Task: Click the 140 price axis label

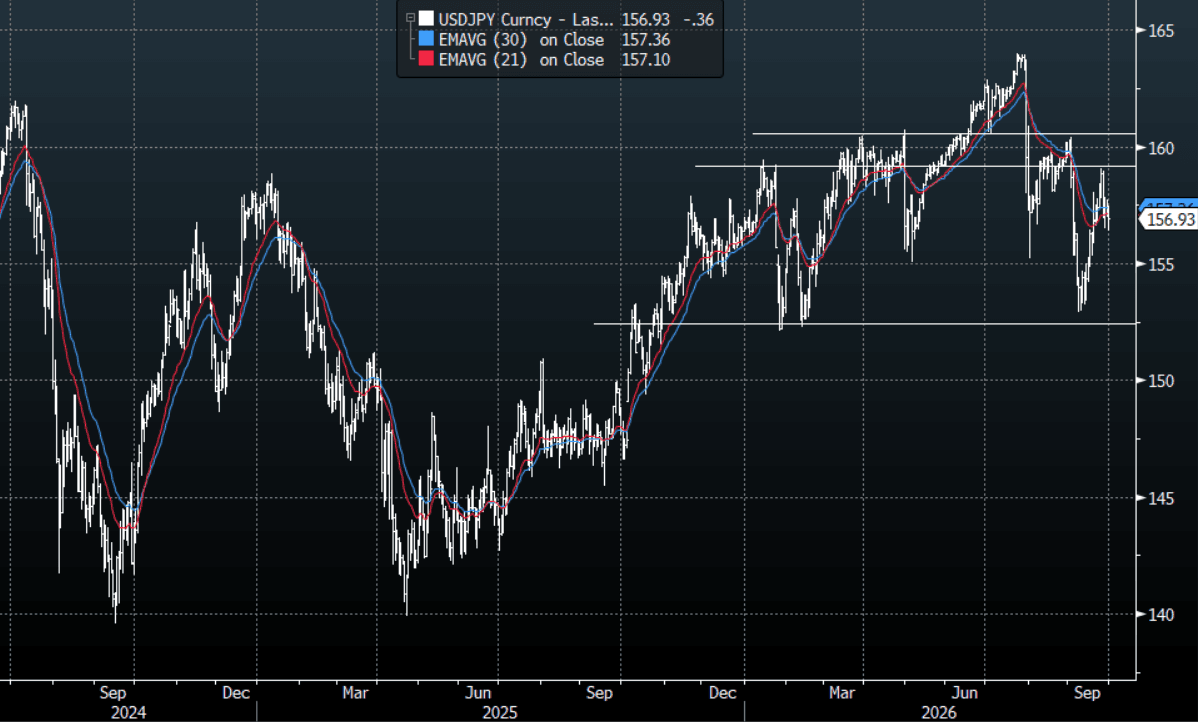Action: (1161, 614)
